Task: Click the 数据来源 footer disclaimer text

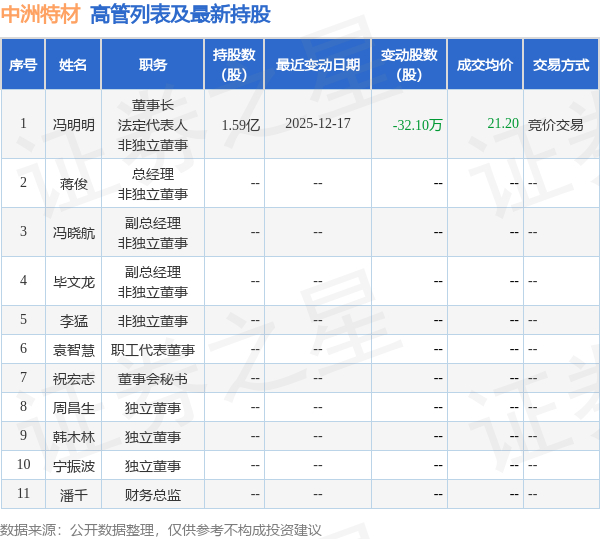Action: click(161, 530)
